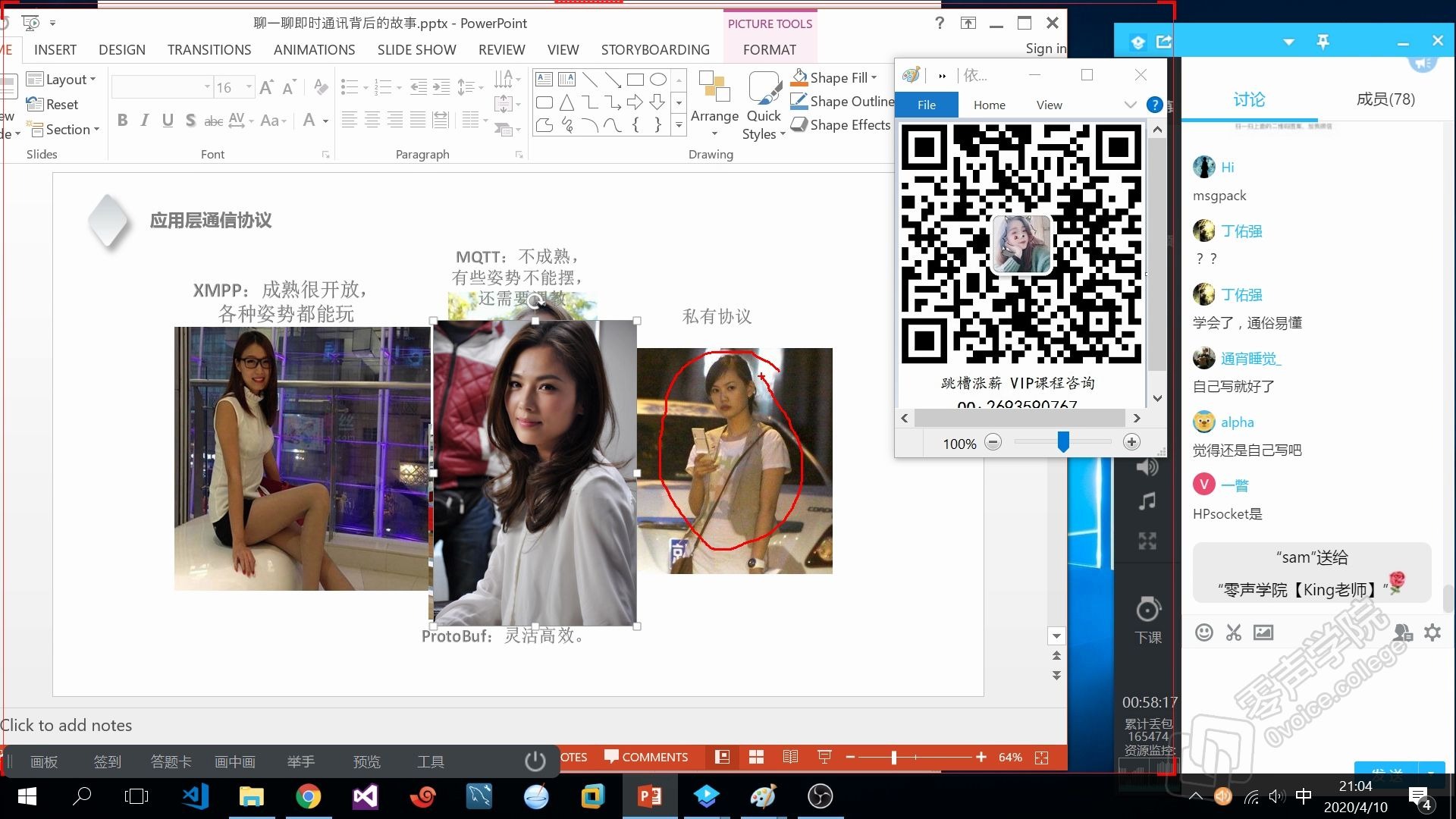
Task: Increase list indent level
Action: 441,87
